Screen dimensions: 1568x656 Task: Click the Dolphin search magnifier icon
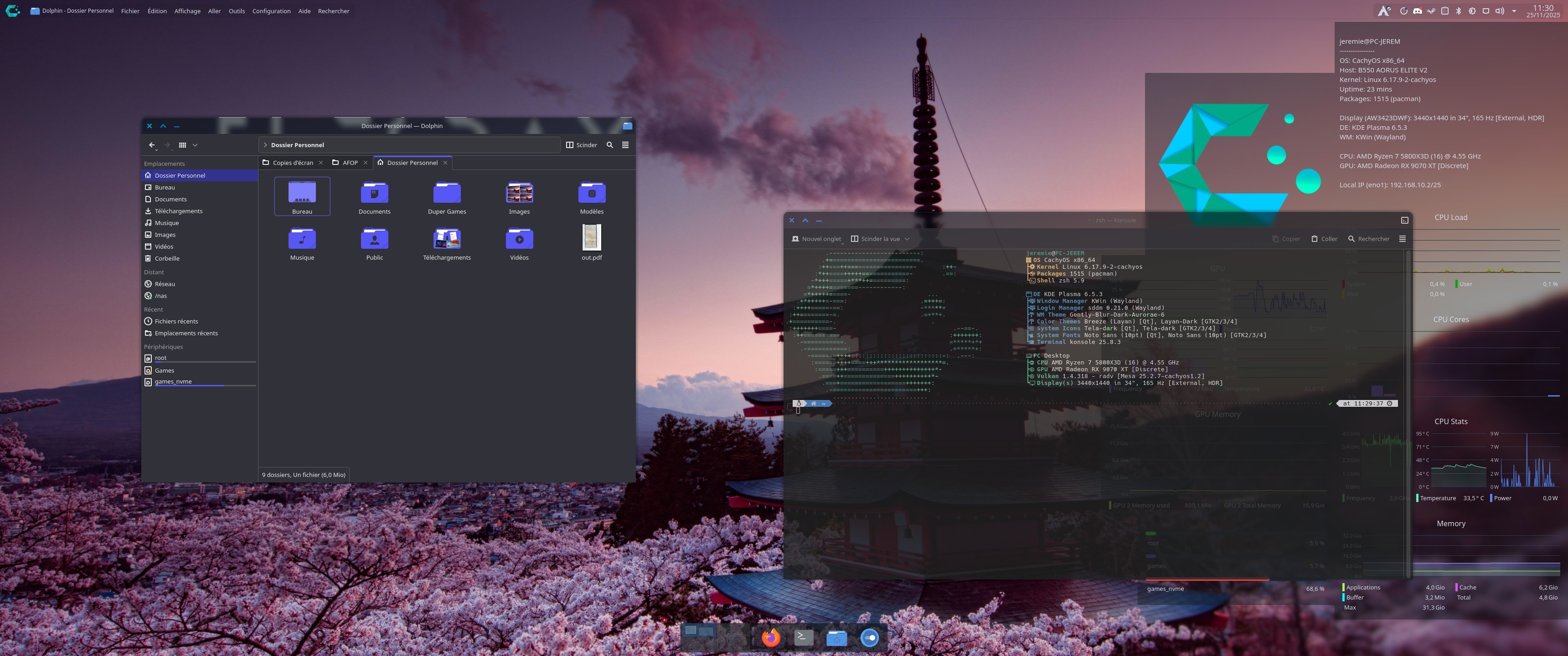click(x=609, y=145)
